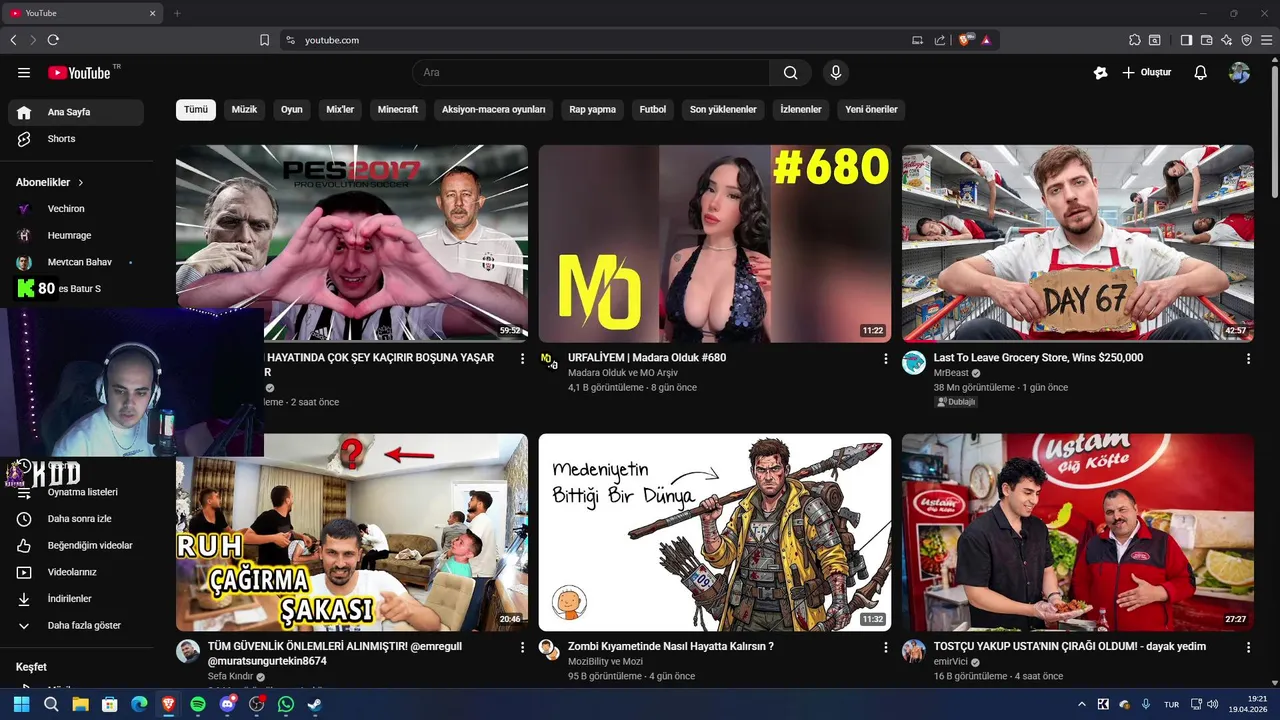Open İndirilenler in the sidebar

click(x=76, y=599)
